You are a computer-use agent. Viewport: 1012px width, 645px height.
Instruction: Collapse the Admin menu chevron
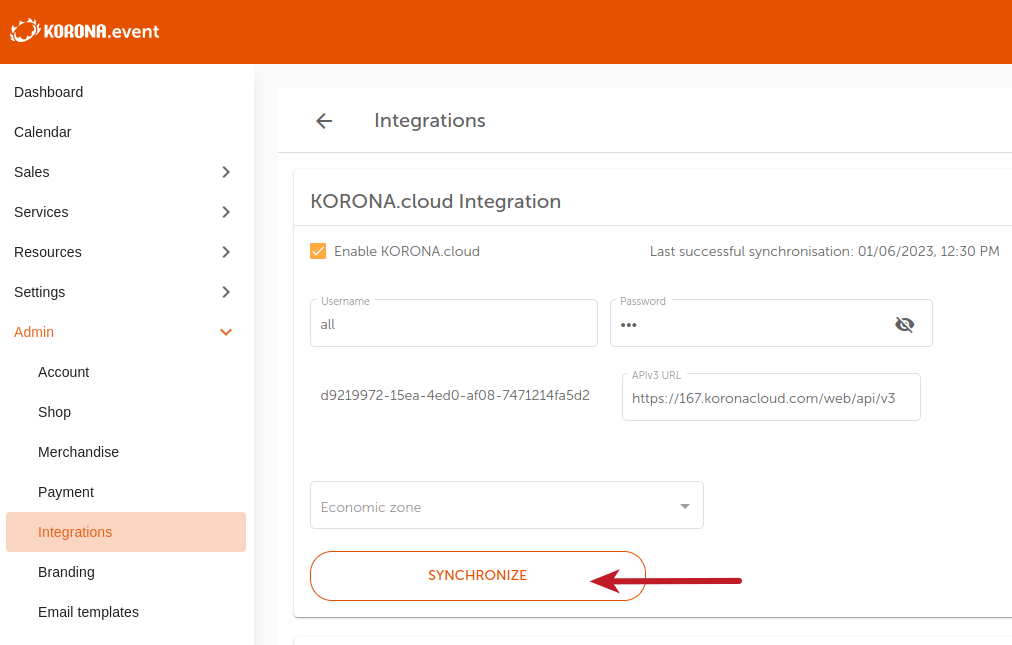click(x=226, y=332)
